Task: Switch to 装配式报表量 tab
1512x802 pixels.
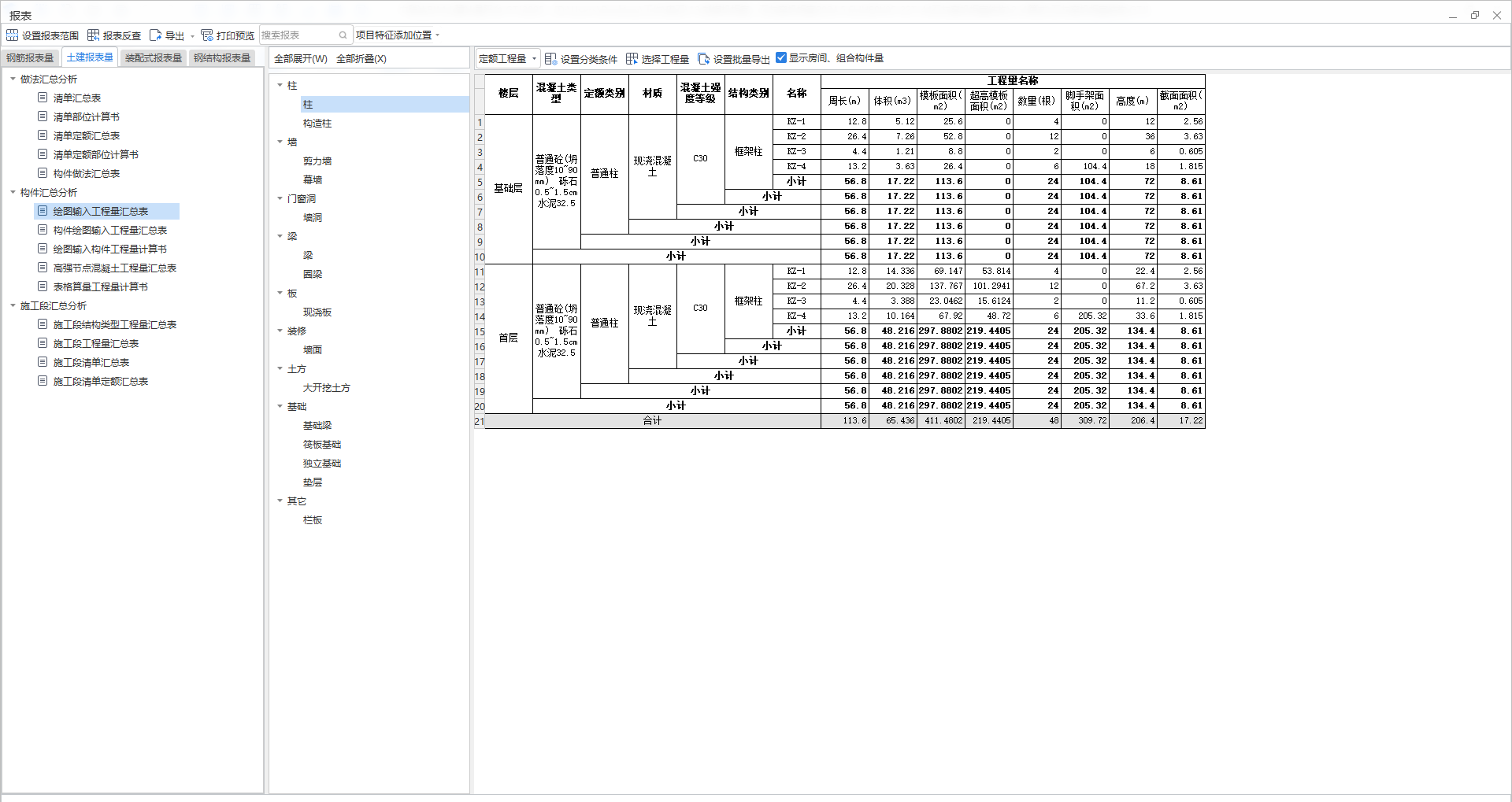Action: (x=154, y=58)
